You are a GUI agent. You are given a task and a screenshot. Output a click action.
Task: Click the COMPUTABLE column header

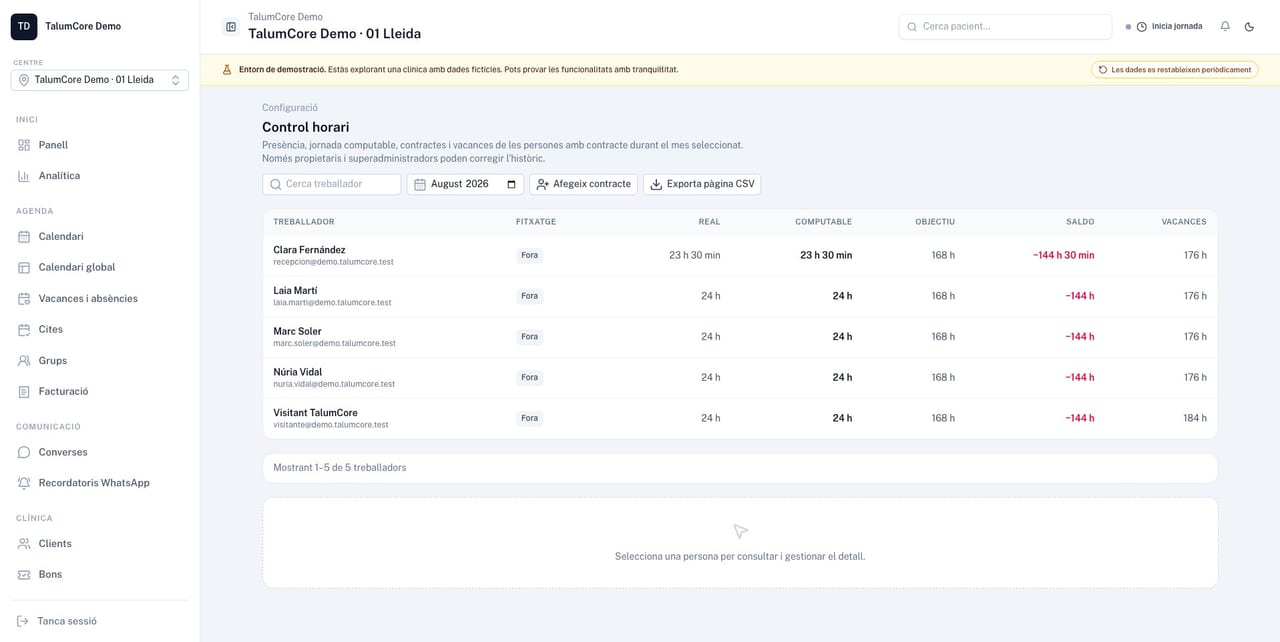[824, 222]
